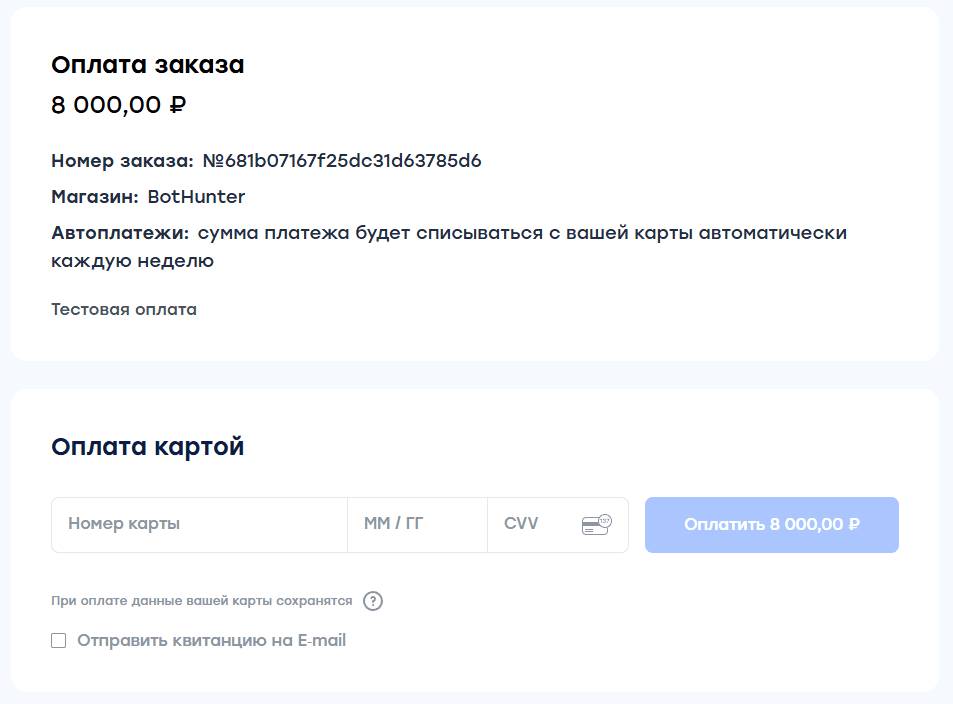Select the 'ММ / ГГ' expiry date field
The width and height of the screenshot is (953, 704).
(415, 524)
